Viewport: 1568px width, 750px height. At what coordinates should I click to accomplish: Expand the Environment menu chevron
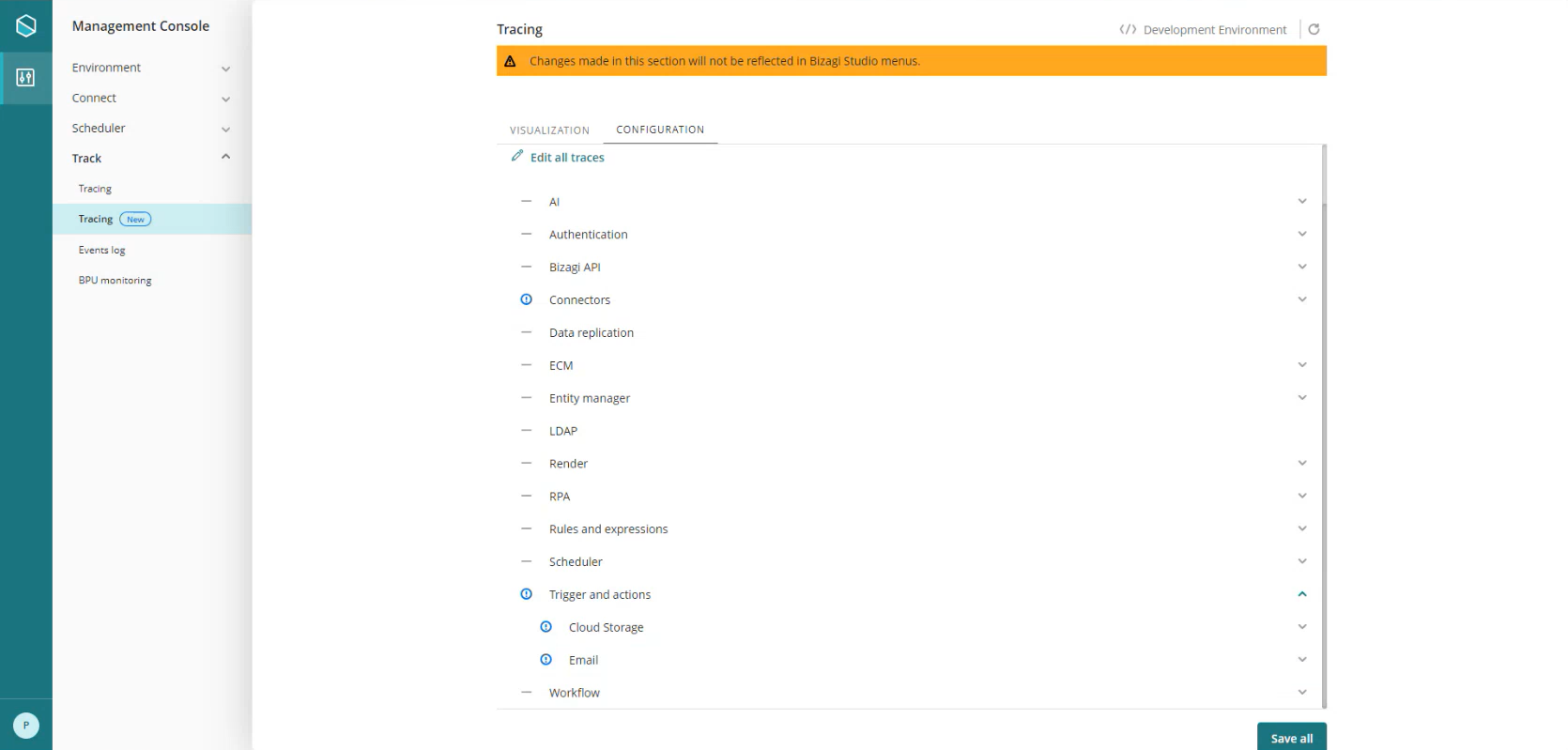coord(225,69)
